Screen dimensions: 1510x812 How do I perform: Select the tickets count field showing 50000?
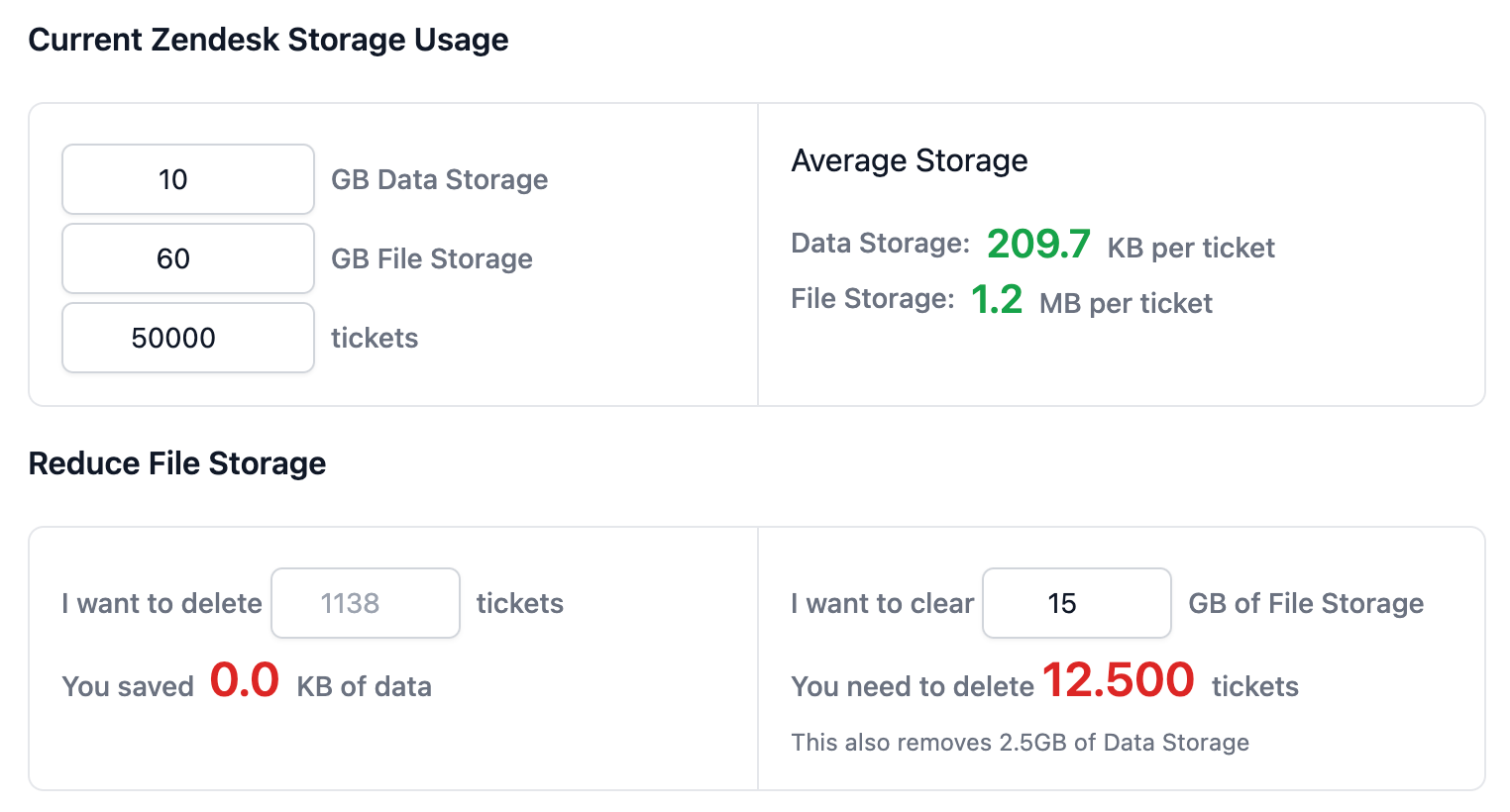click(188, 338)
